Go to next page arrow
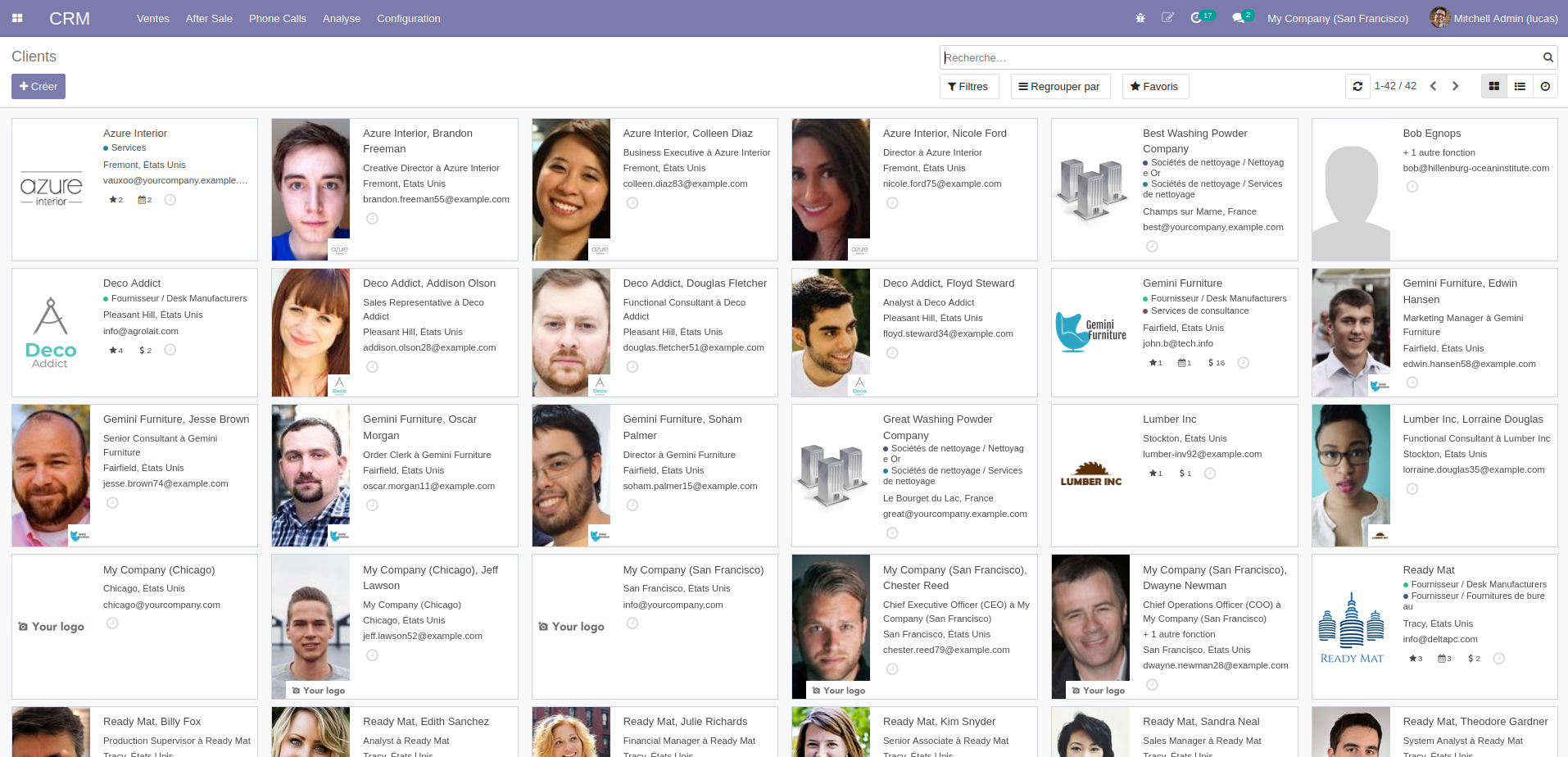This screenshot has height=757, width=1568. coord(1456,86)
